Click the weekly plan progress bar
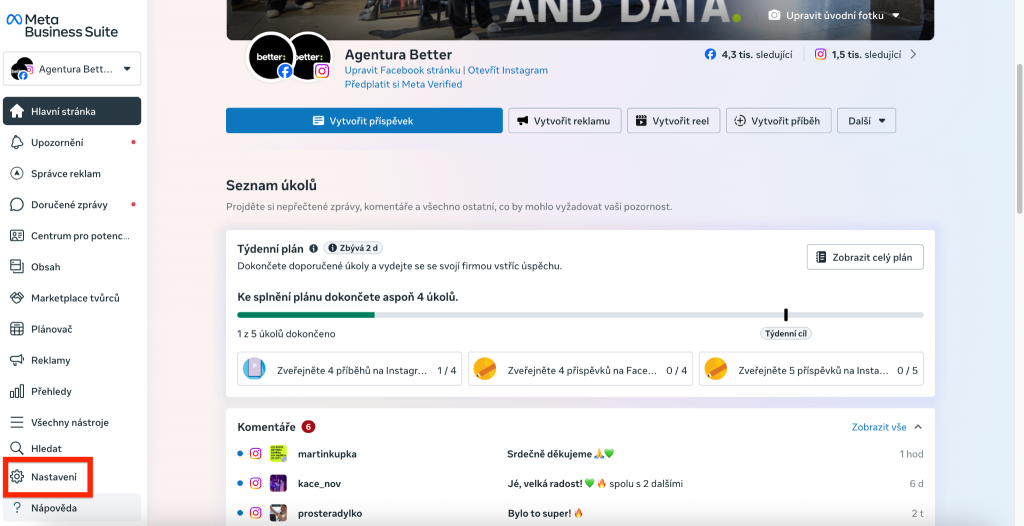This screenshot has height=526, width=1024. 580,315
